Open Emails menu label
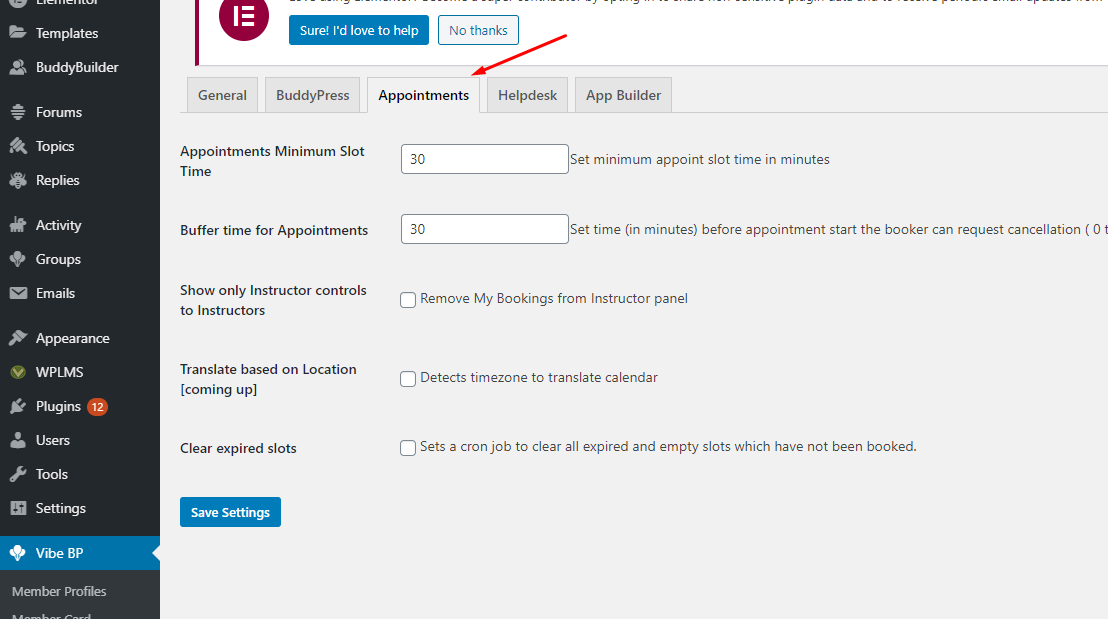 click(x=55, y=293)
